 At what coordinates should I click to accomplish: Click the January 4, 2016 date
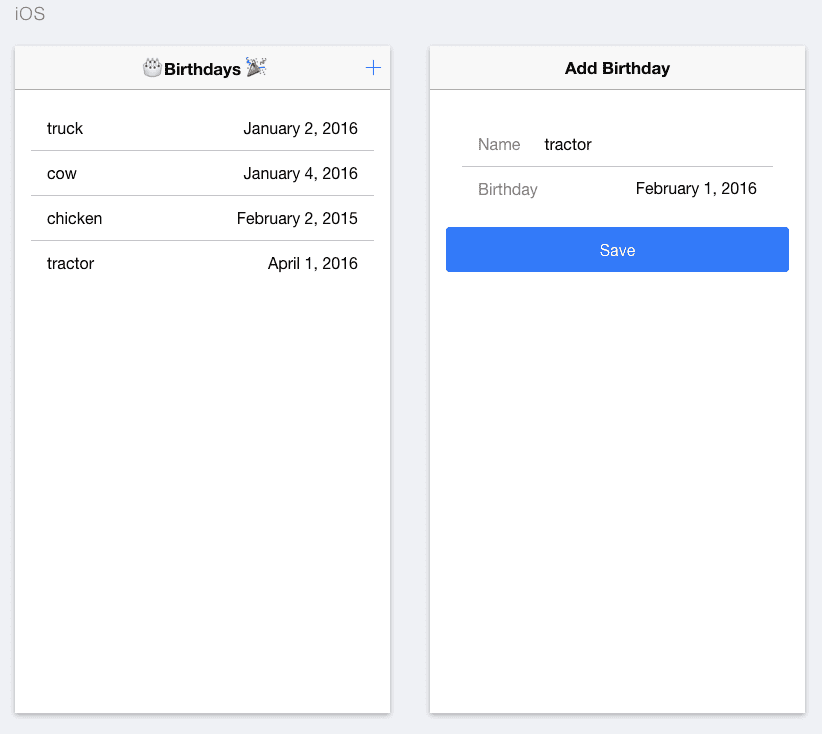(x=300, y=174)
